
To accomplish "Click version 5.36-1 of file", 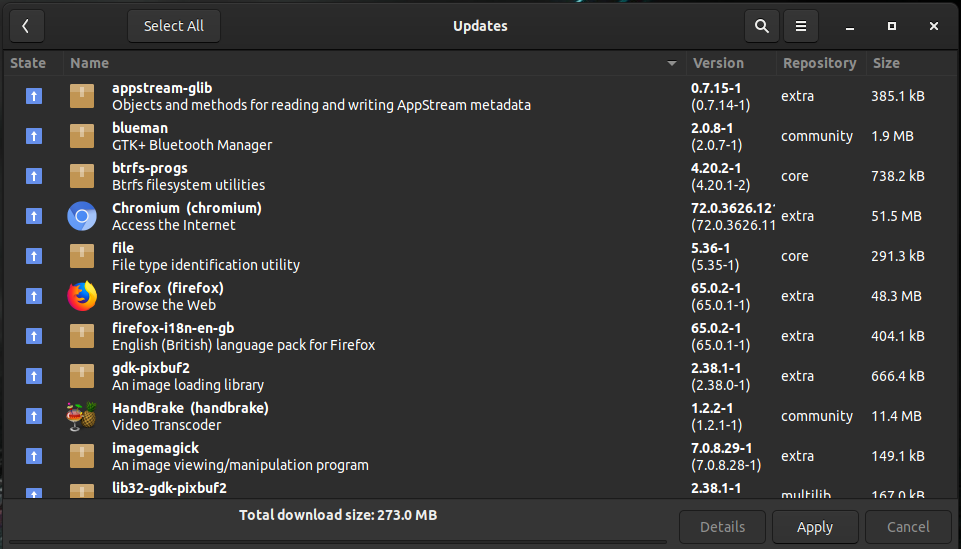I will 710,248.
